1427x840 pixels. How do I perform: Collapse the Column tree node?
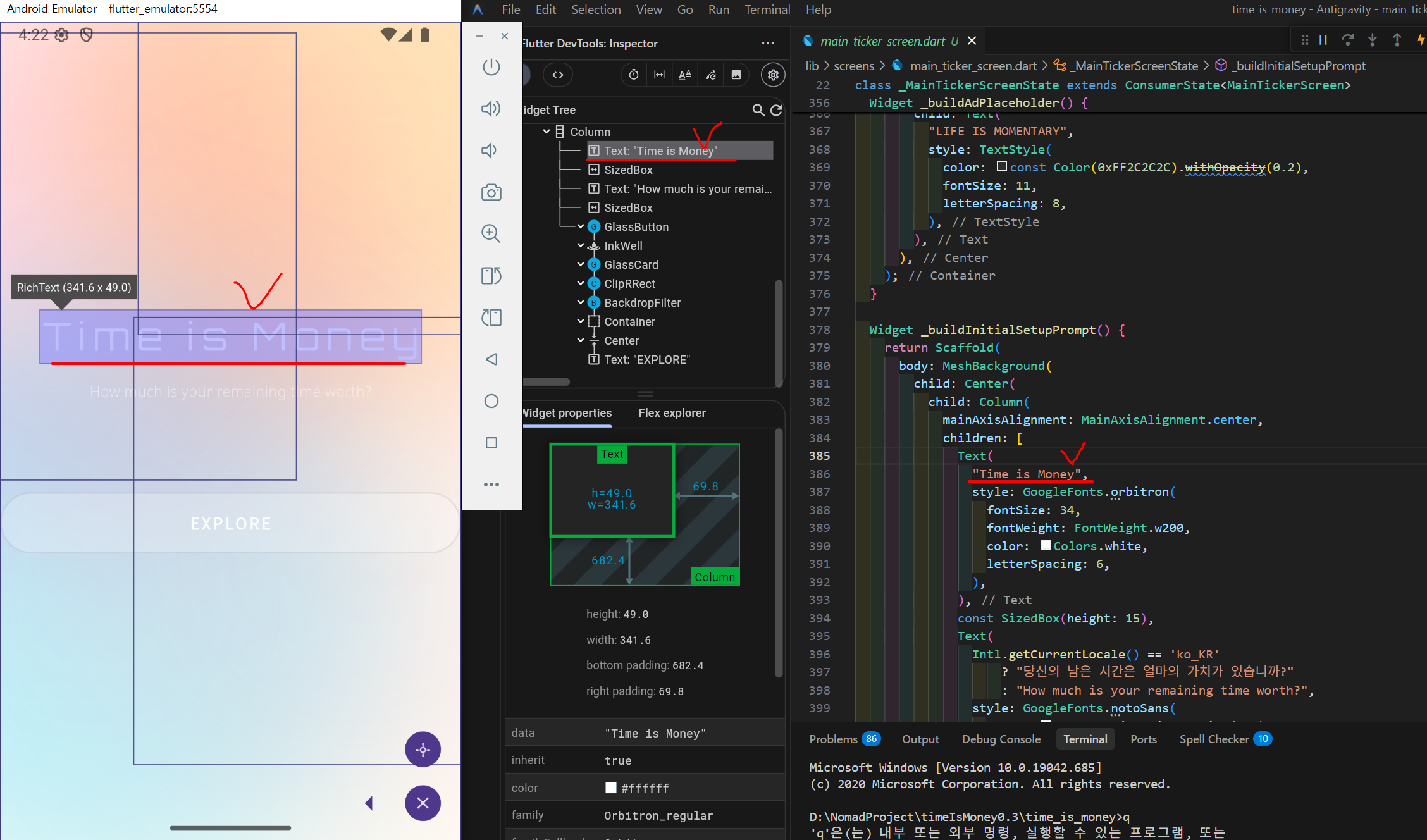pyautogui.click(x=547, y=132)
